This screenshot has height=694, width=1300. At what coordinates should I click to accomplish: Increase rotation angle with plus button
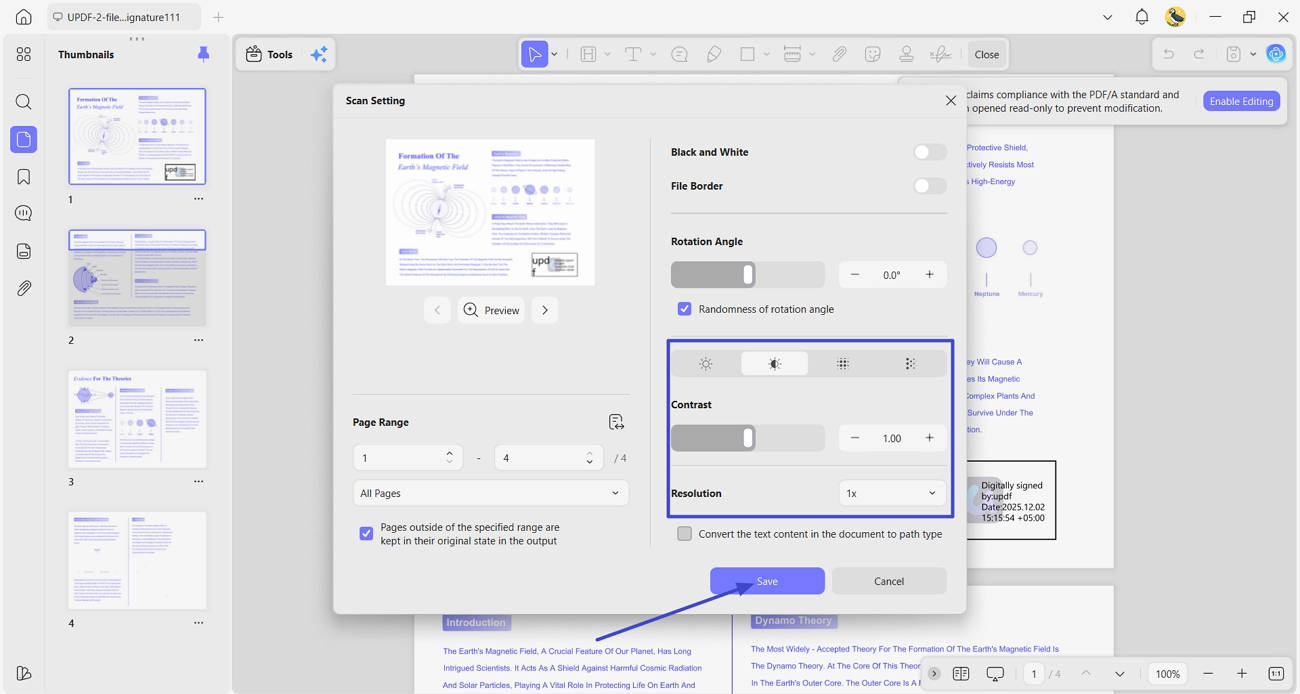[x=929, y=274]
